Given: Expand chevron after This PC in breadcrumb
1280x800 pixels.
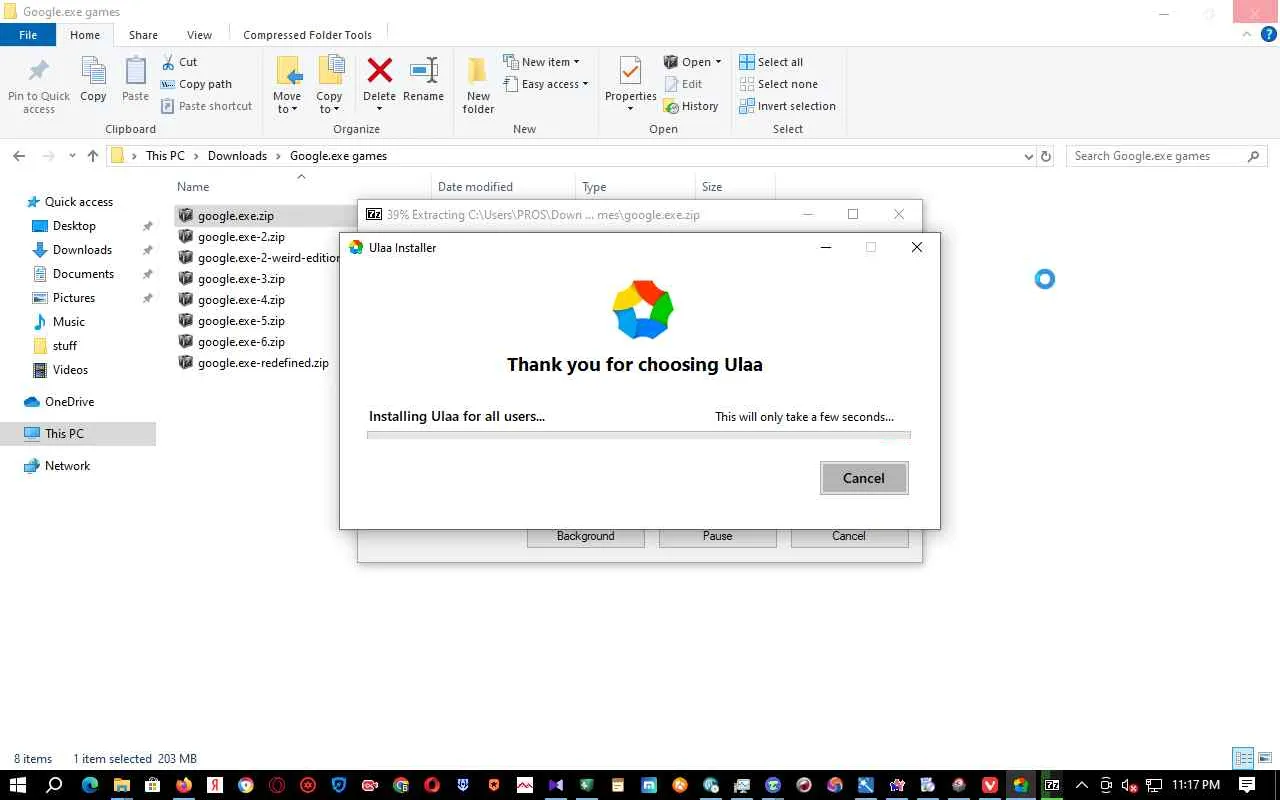Looking at the screenshot, I should [x=196, y=156].
